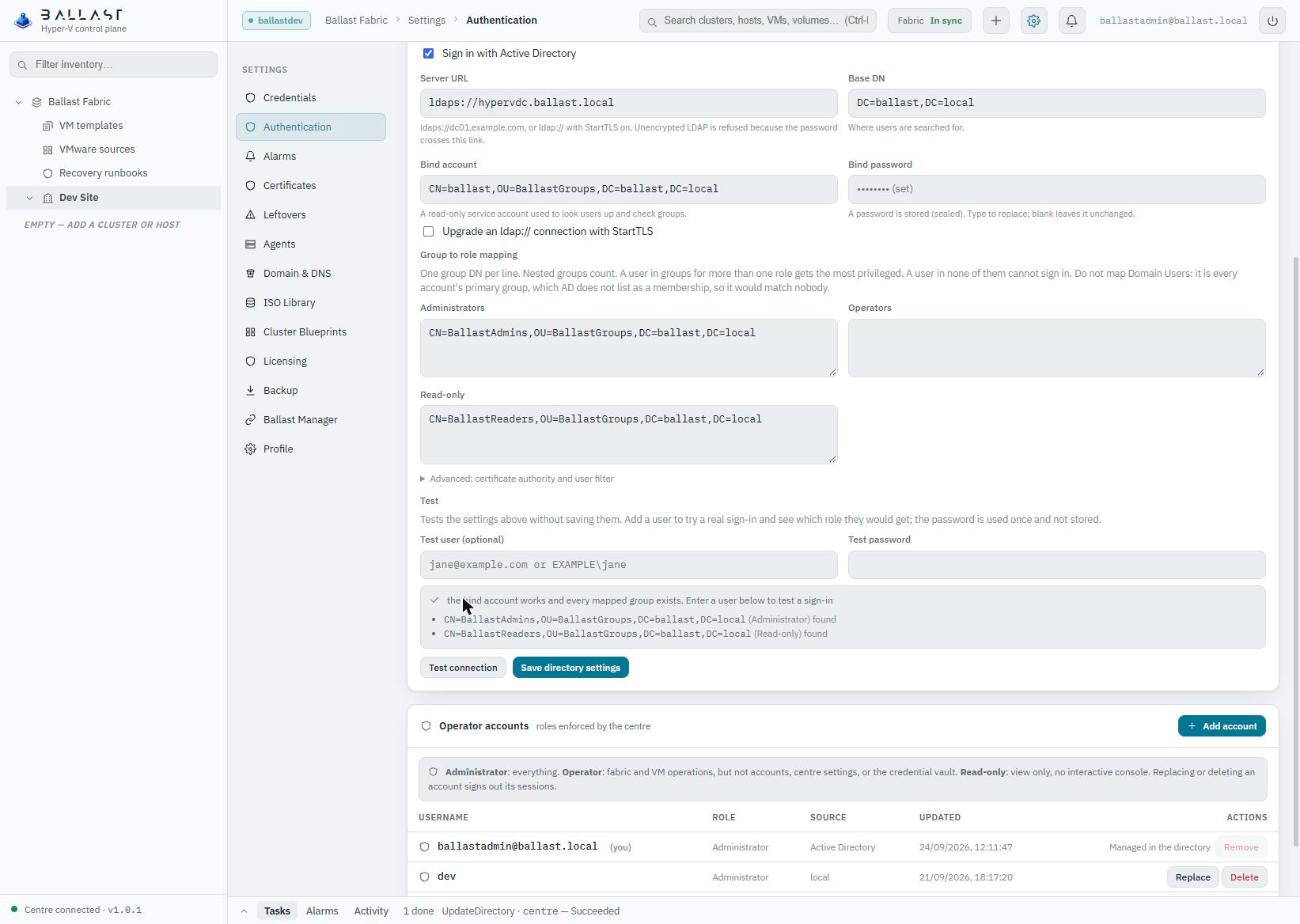Collapse the Ballast Fabric tree node
This screenshot has height=924, width=1300.
pyautogui.click(x=18, y=102)
